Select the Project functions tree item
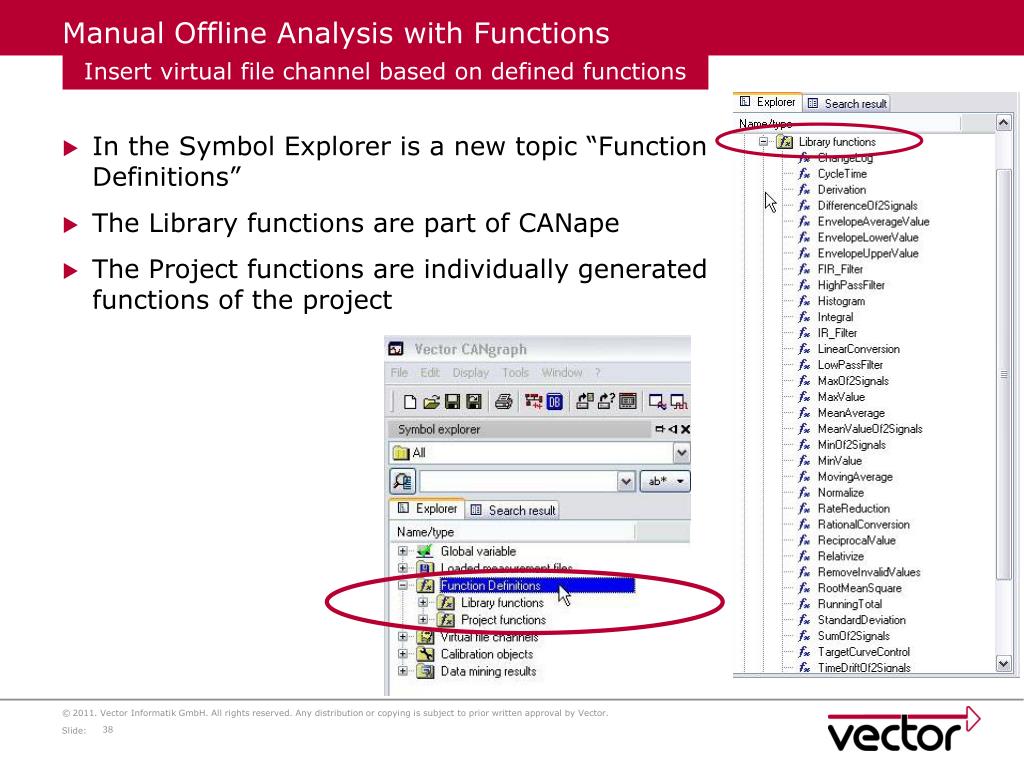 point(504,619)
